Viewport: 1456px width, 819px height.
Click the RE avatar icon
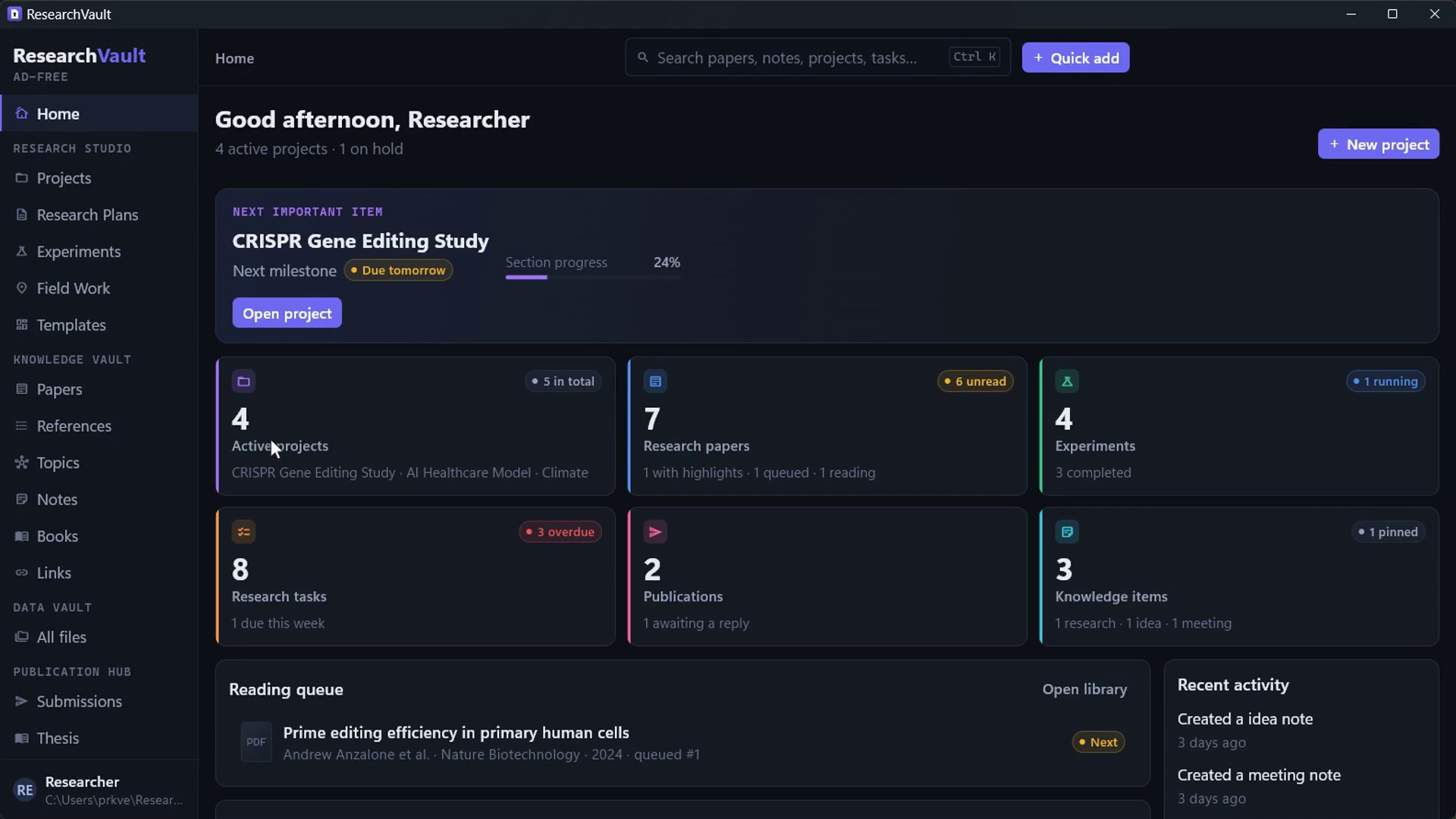click(25, 790)
